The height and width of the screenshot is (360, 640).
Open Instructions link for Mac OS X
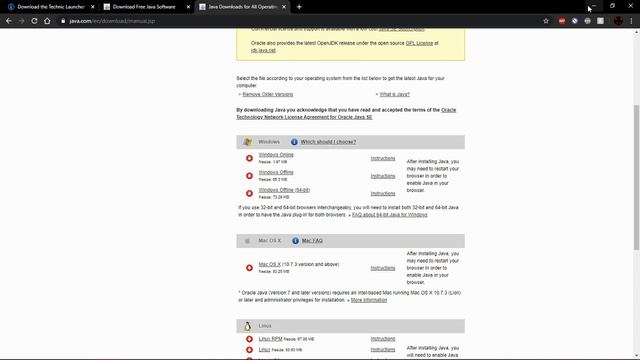(x=383, y=268)
